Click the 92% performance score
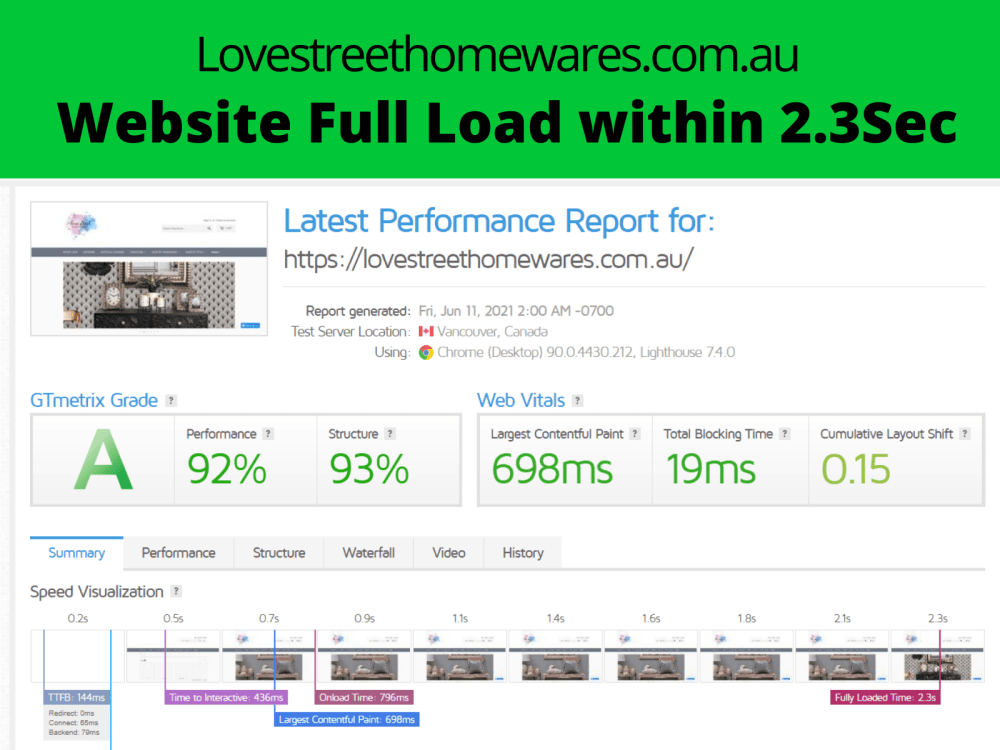Image resolution: width=1000 pixels, height=750 pixels. 227,469
